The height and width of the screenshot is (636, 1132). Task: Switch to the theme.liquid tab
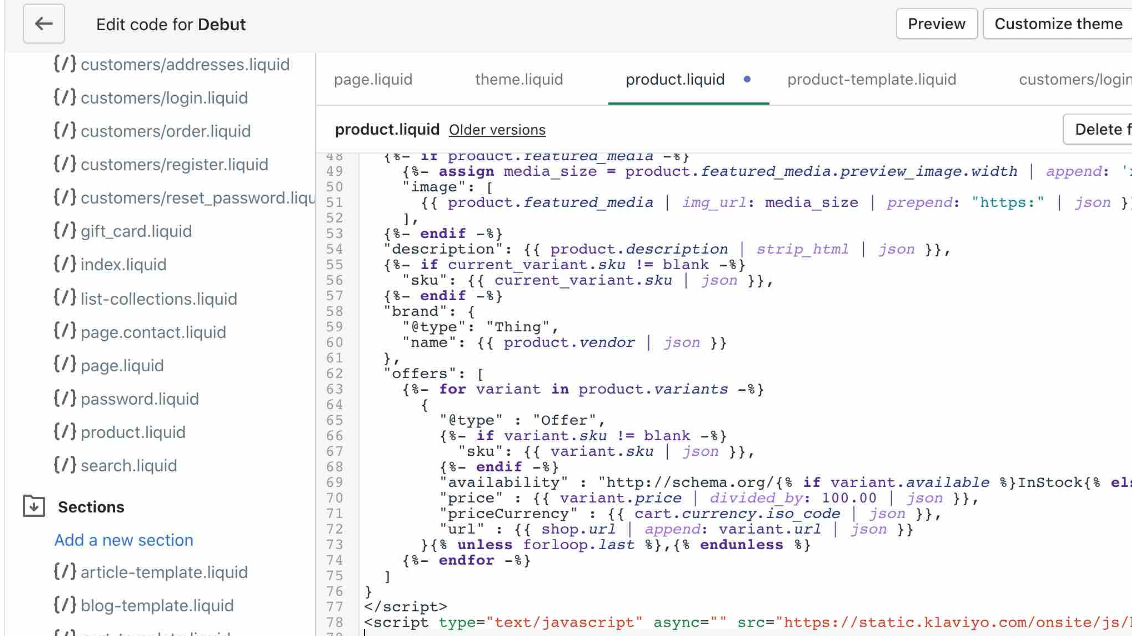point(519,80)
